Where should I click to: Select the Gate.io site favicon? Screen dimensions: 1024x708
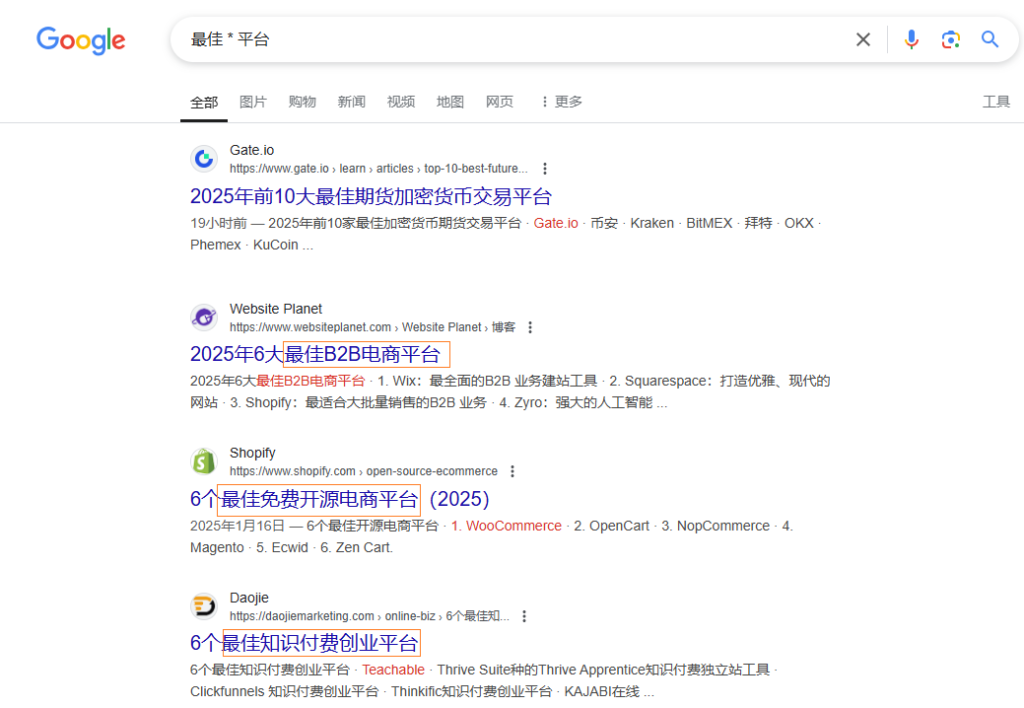pyautogui.click(x=204, y=158)
